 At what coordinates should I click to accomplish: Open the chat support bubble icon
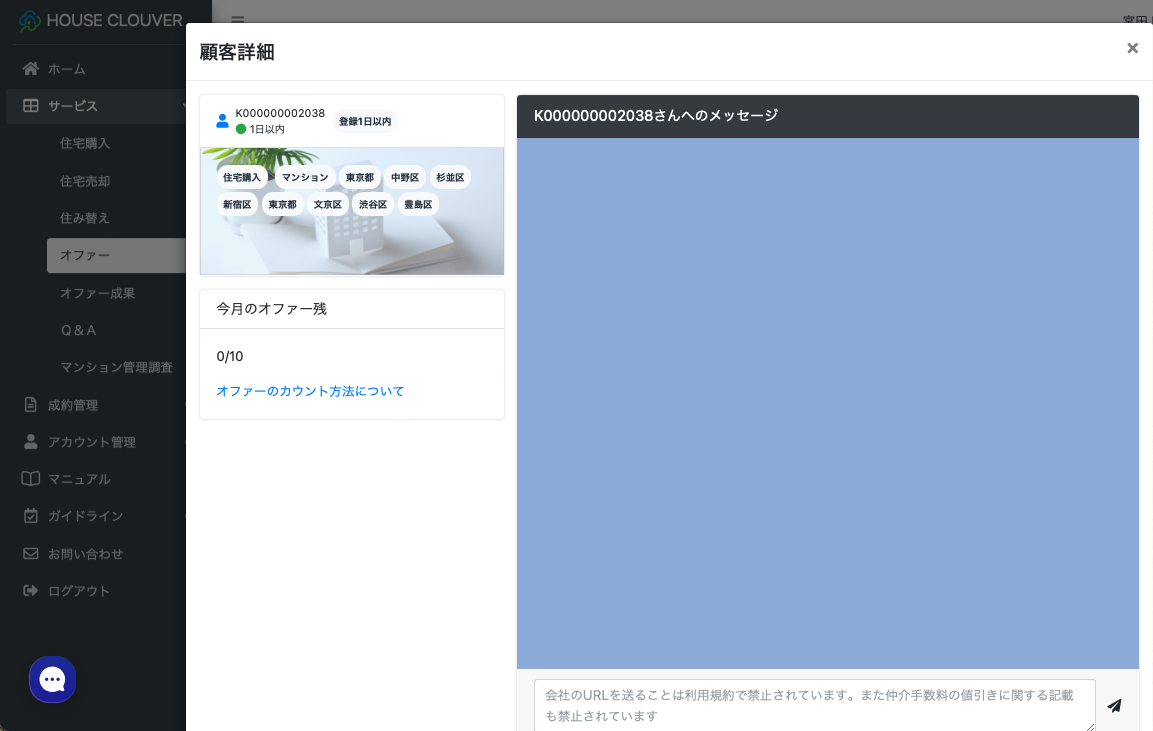coord(52,680)
